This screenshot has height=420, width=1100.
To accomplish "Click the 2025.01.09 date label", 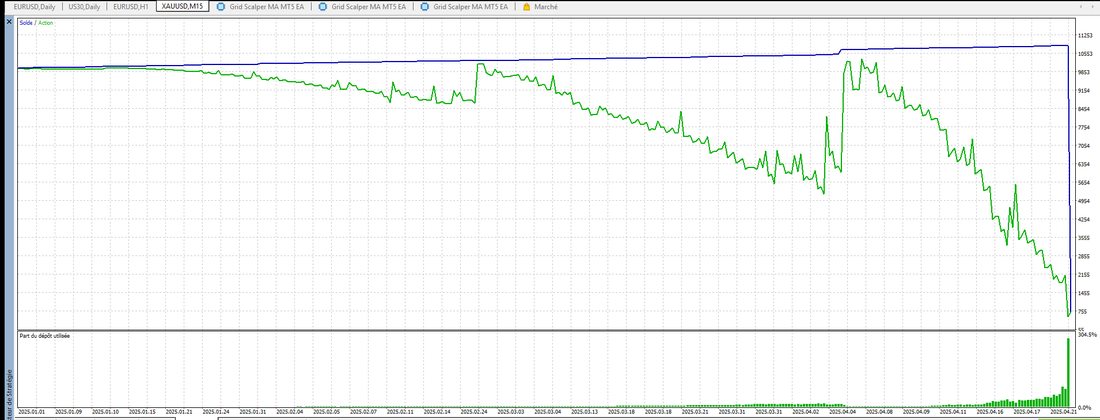I will click(x=69, y=413).
